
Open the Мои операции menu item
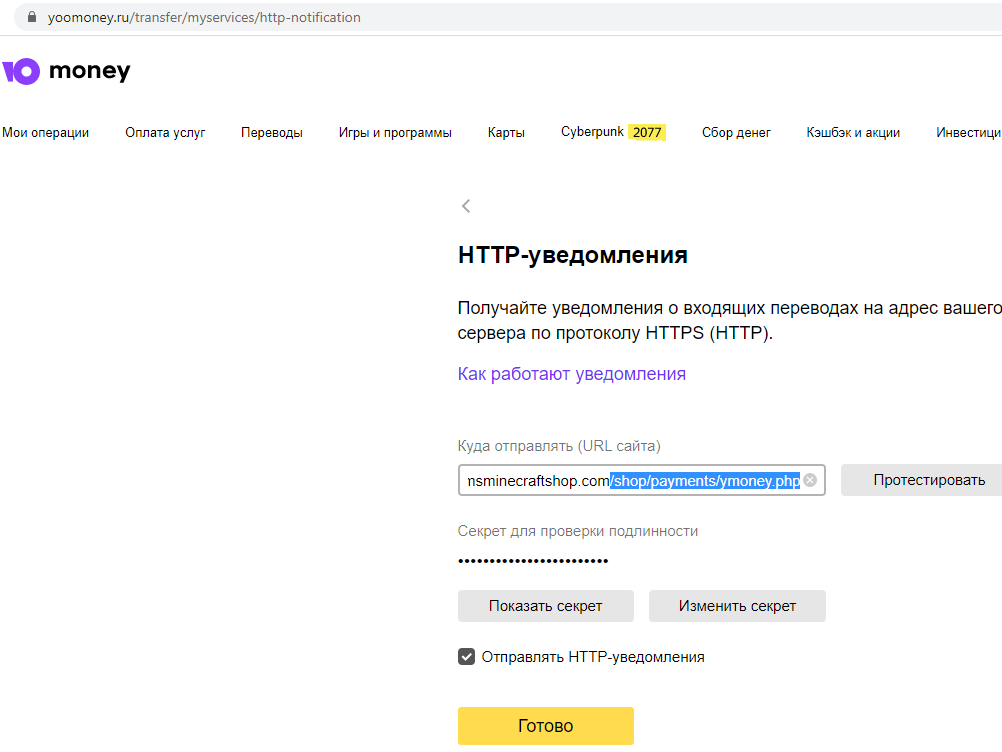46,133
